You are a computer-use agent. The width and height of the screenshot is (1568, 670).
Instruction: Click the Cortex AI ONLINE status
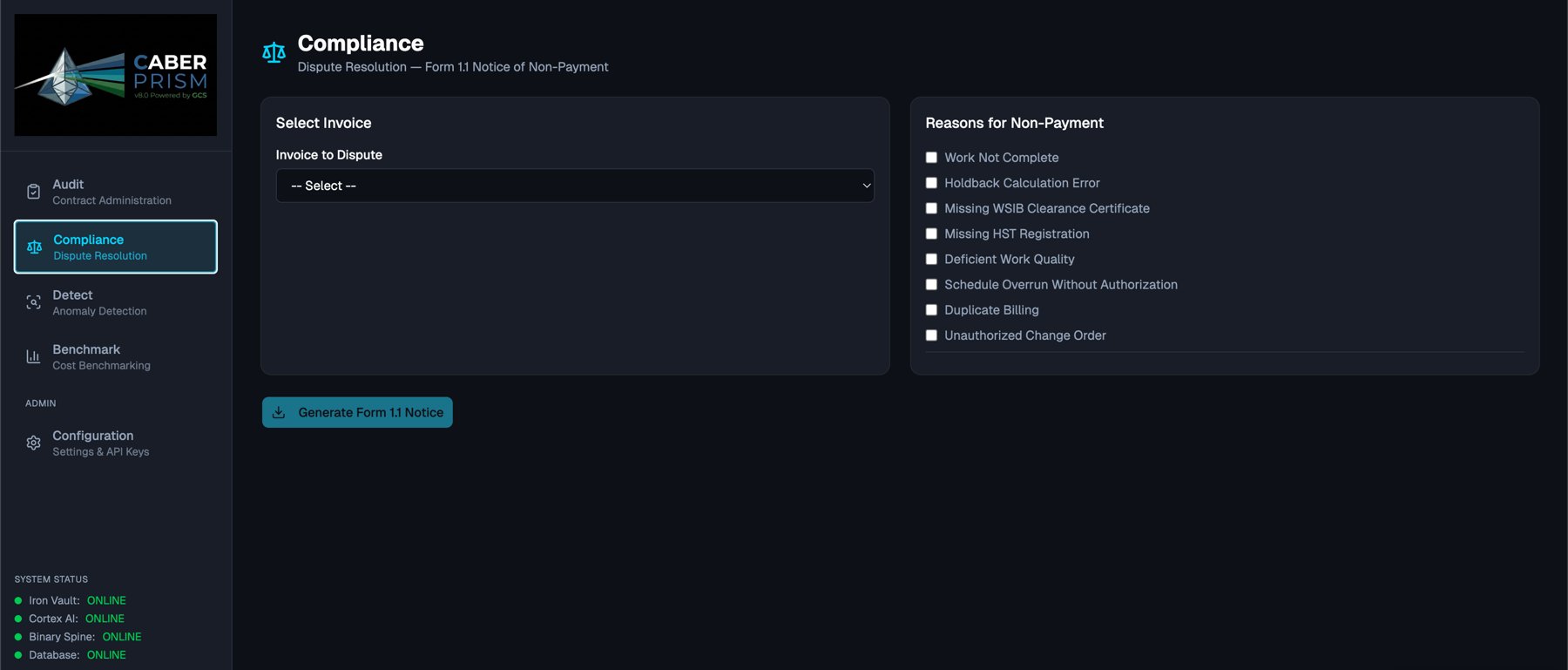(105, 619)
